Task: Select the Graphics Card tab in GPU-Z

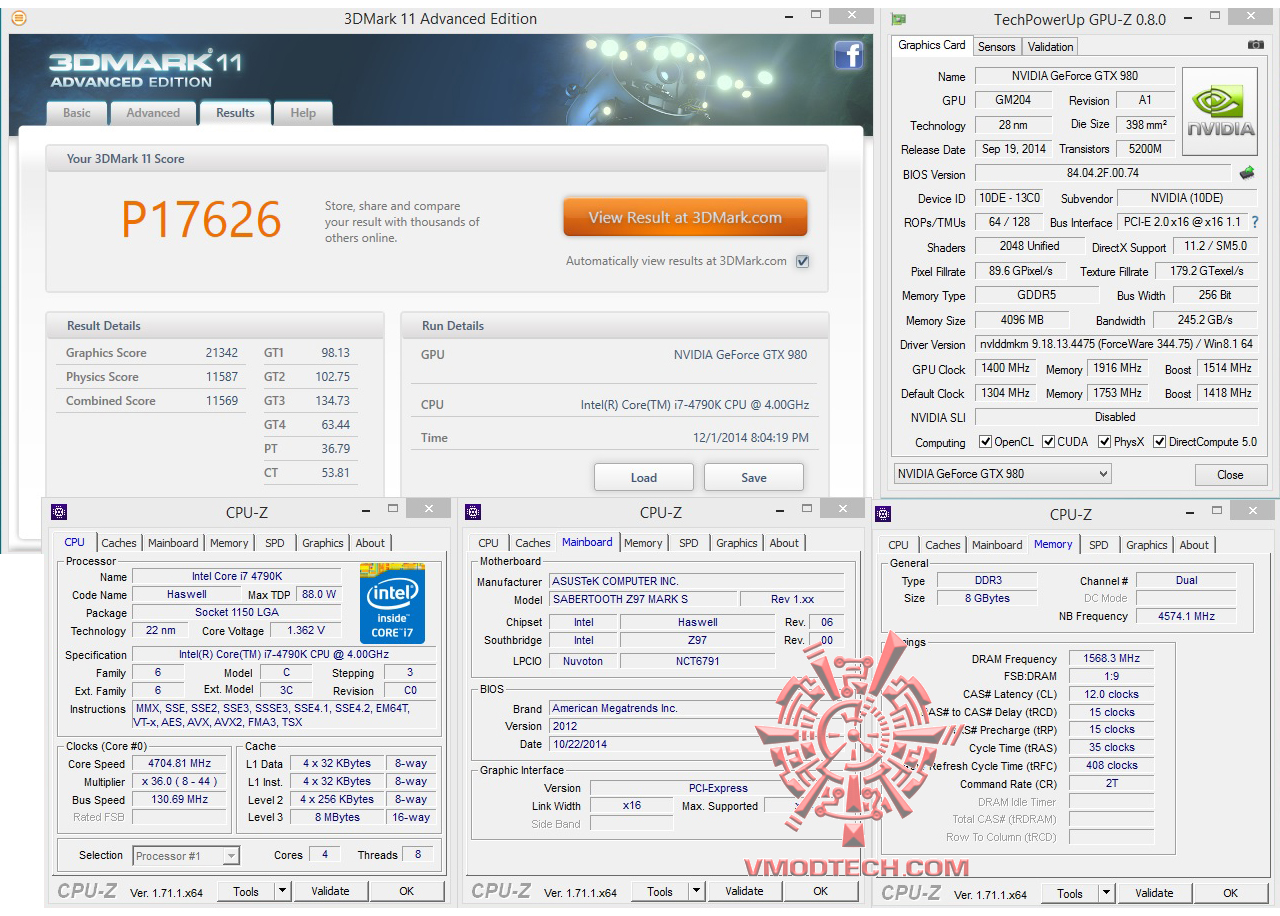Action: [x=932, y=45]
